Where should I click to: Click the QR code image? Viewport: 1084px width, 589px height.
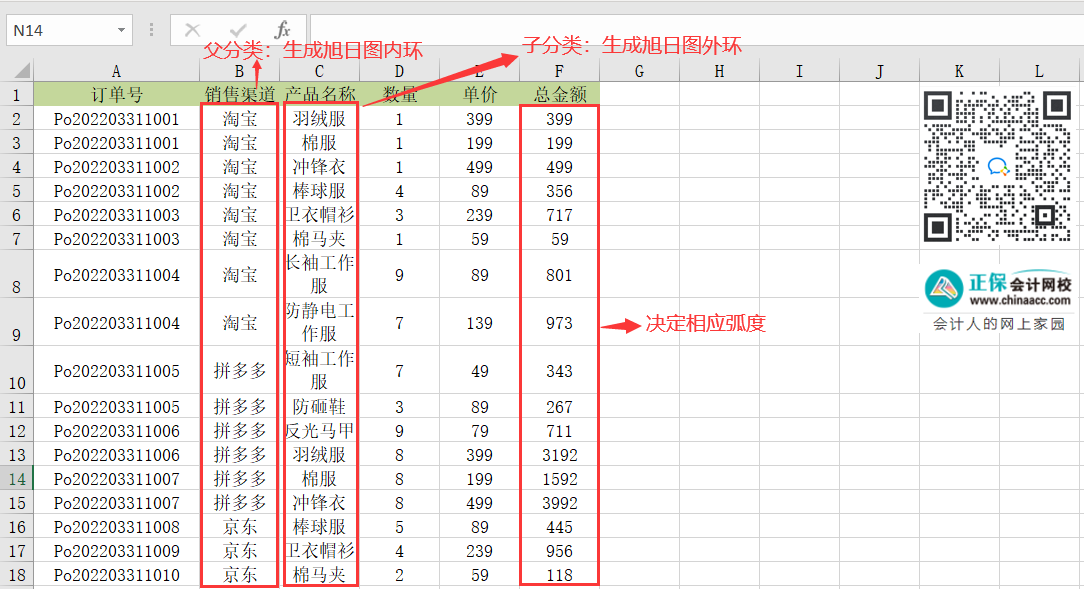coord(998,167)
